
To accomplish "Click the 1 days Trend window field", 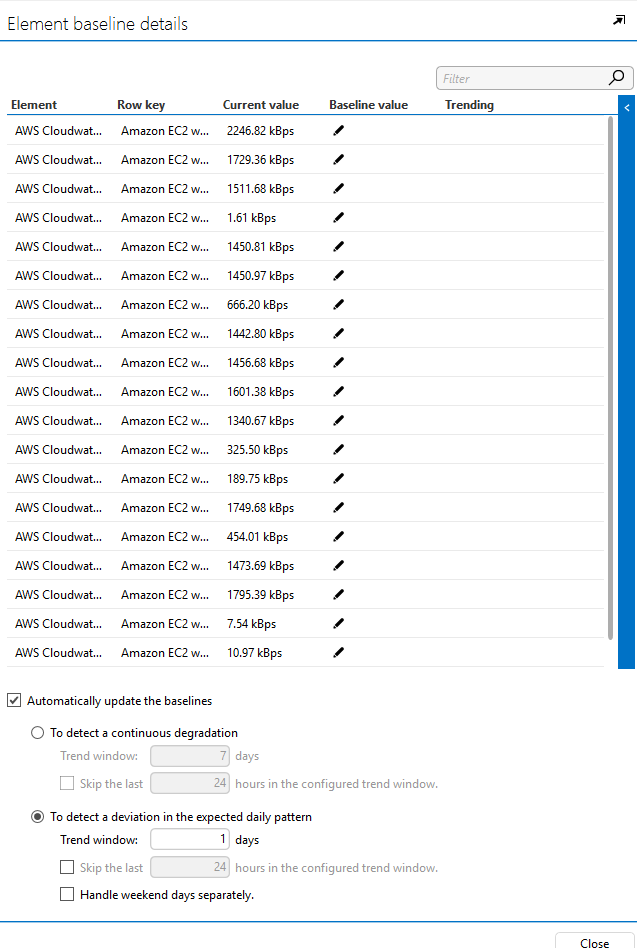I will [190, 840].
